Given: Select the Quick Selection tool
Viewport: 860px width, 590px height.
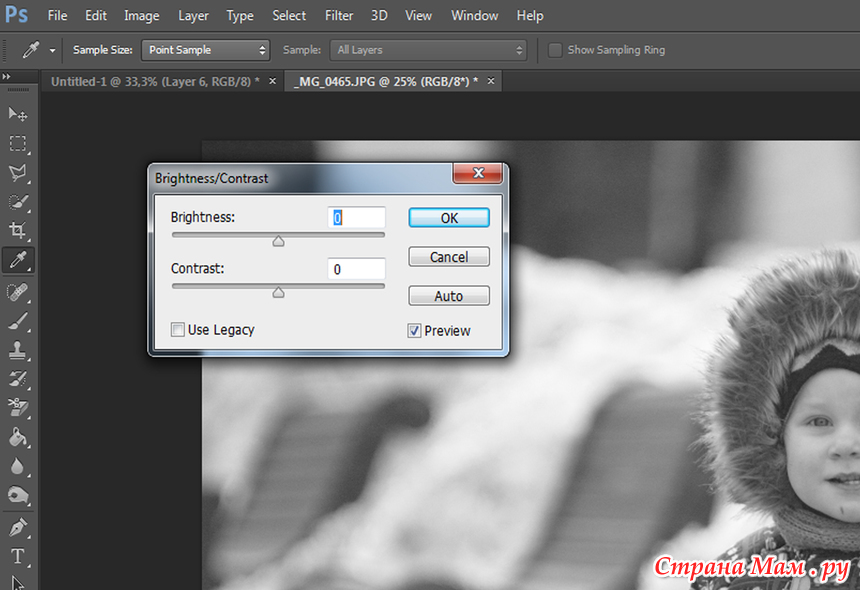Looking at the screenshot, I should [x=18, y=202].
